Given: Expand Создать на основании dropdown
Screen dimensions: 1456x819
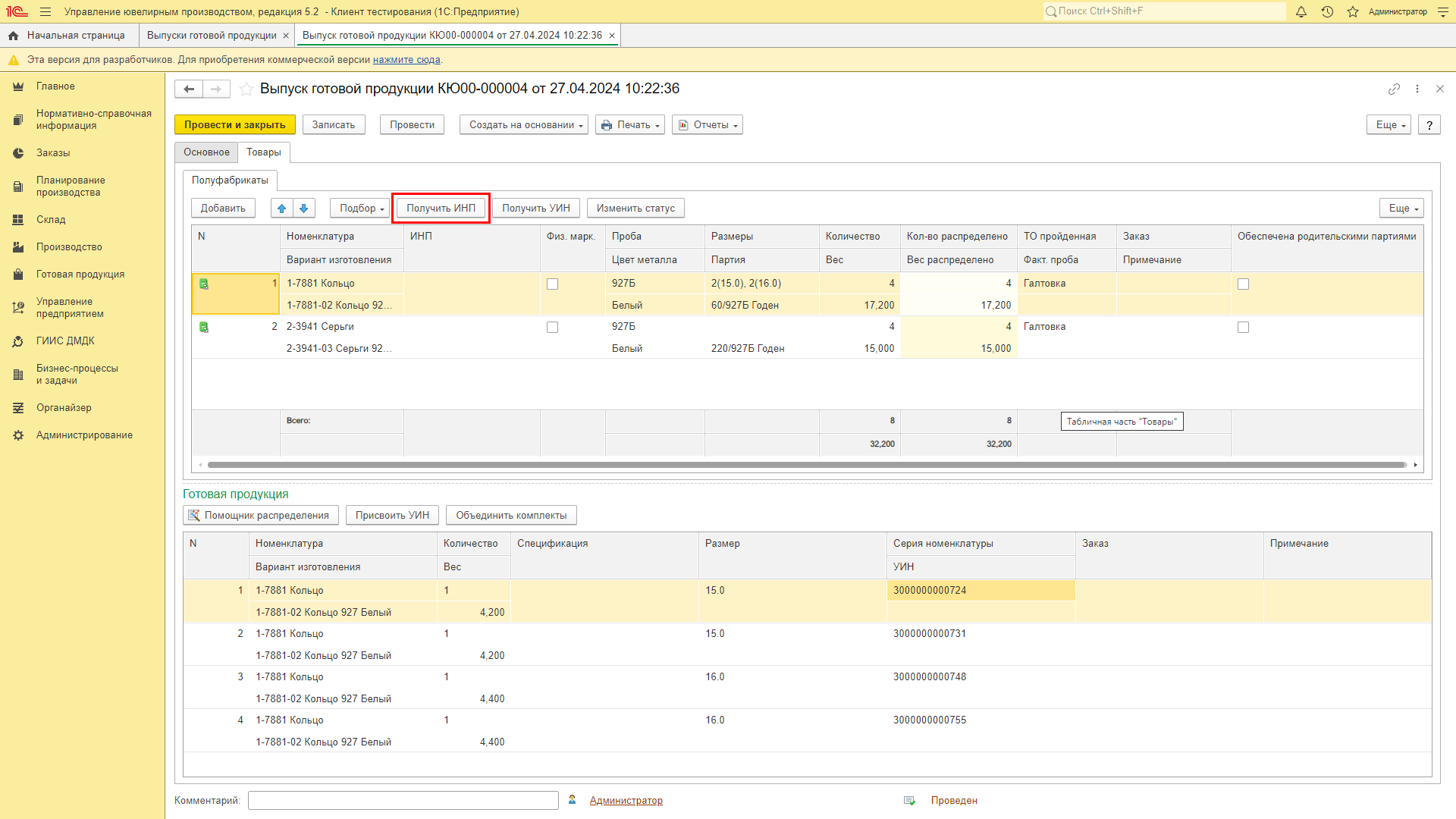Looking at the screenshot, I should pyautogui.click(x=524, y=125).
